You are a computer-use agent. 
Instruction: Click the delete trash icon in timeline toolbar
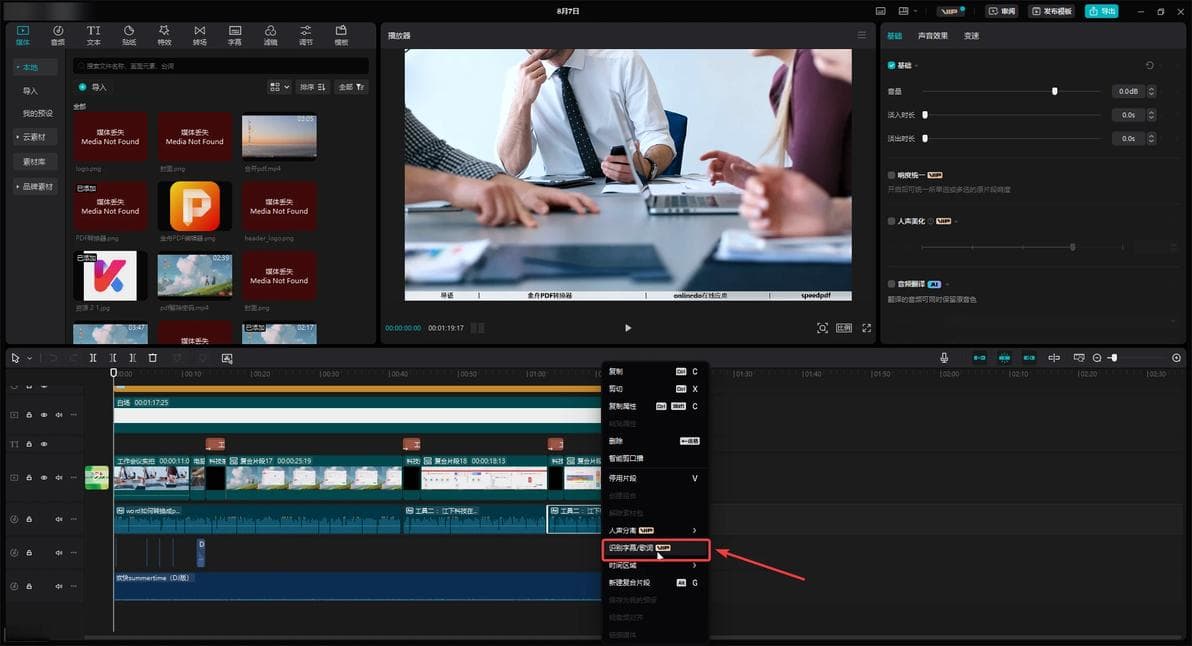(153, 358)
